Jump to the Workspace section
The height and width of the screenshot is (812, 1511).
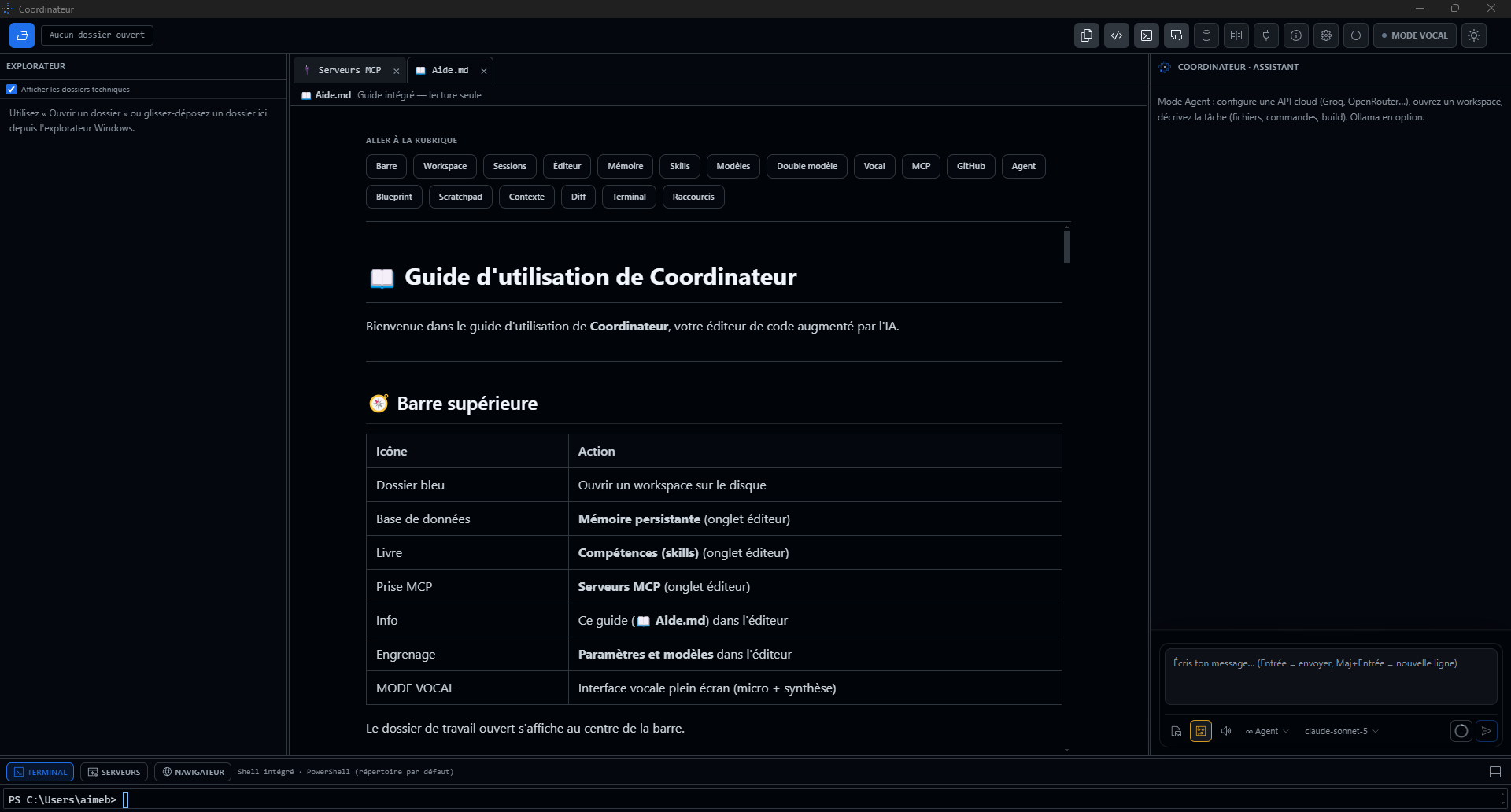445,166
